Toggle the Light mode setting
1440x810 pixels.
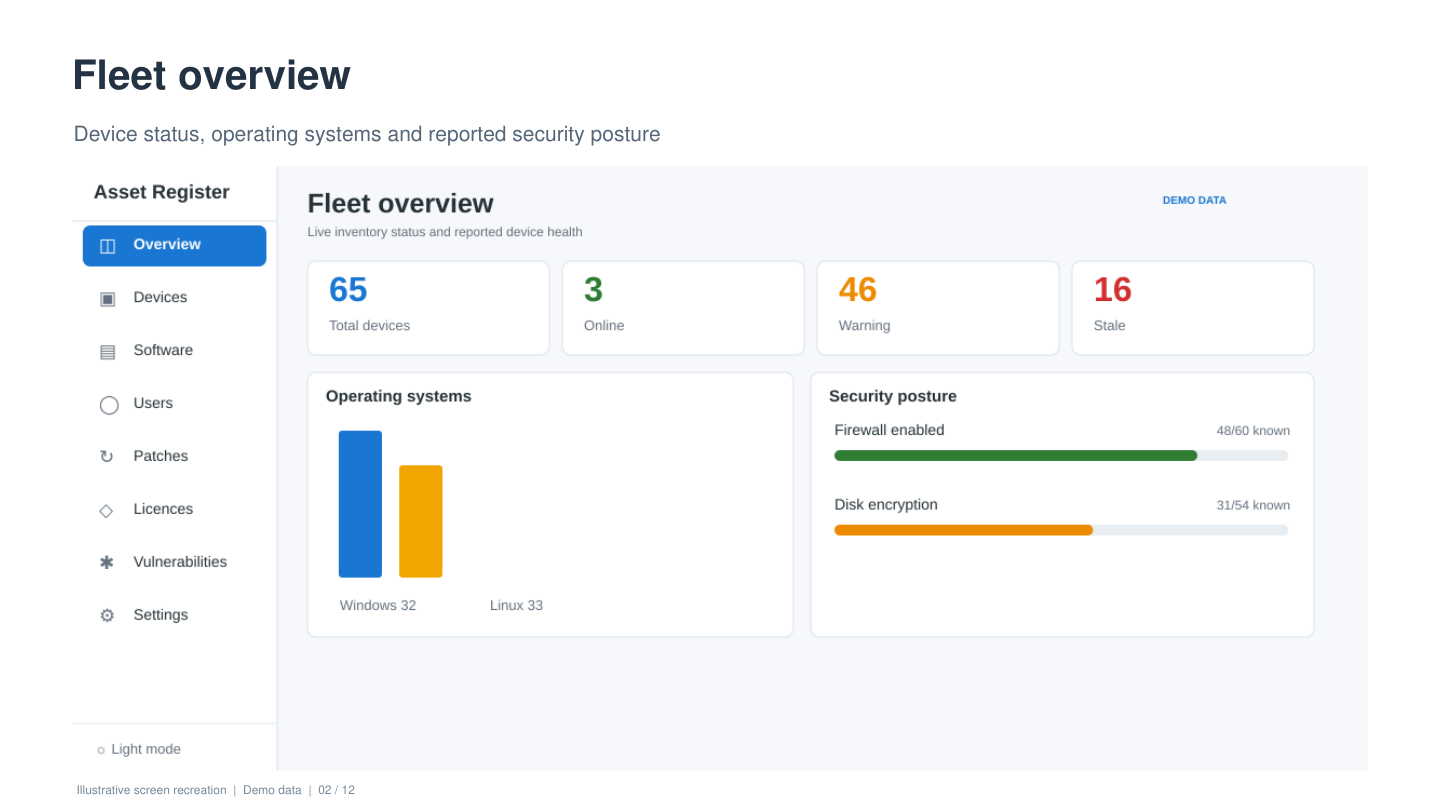coord(139,750)
